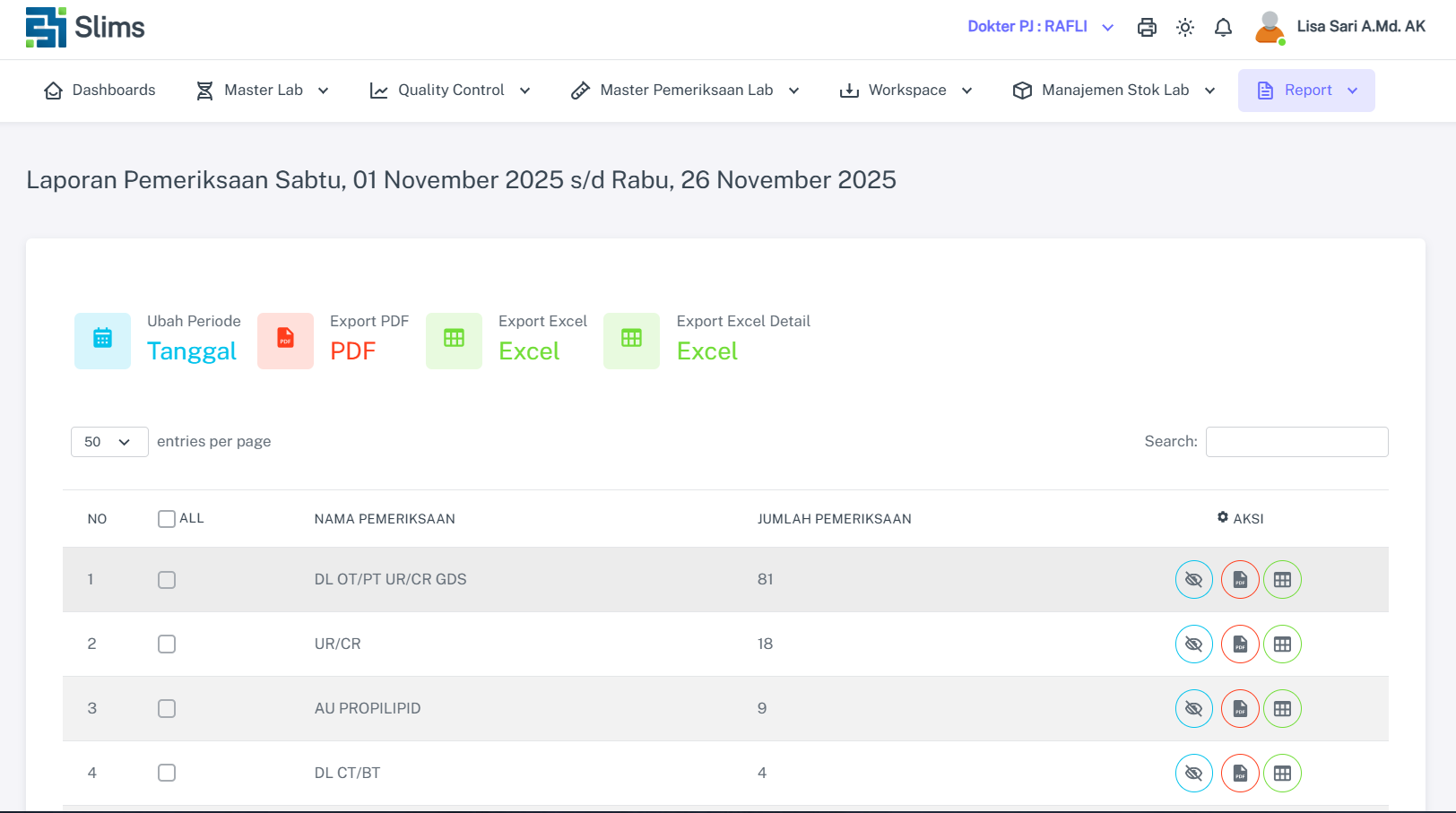Viewport: 1456px width, 813px height.
Task: Open the entries per page dropdown
Action: 108,442
